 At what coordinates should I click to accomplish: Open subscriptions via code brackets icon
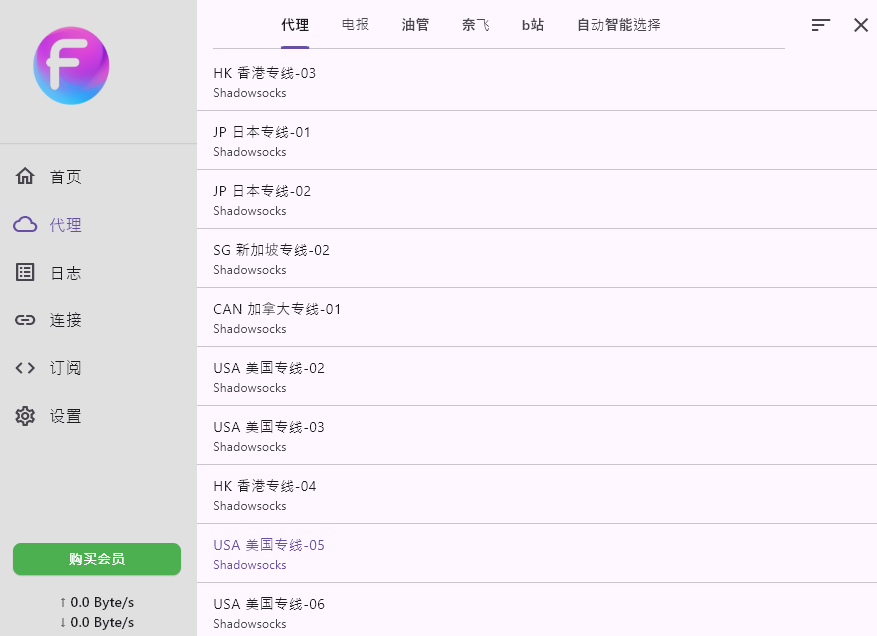point(25,368)
